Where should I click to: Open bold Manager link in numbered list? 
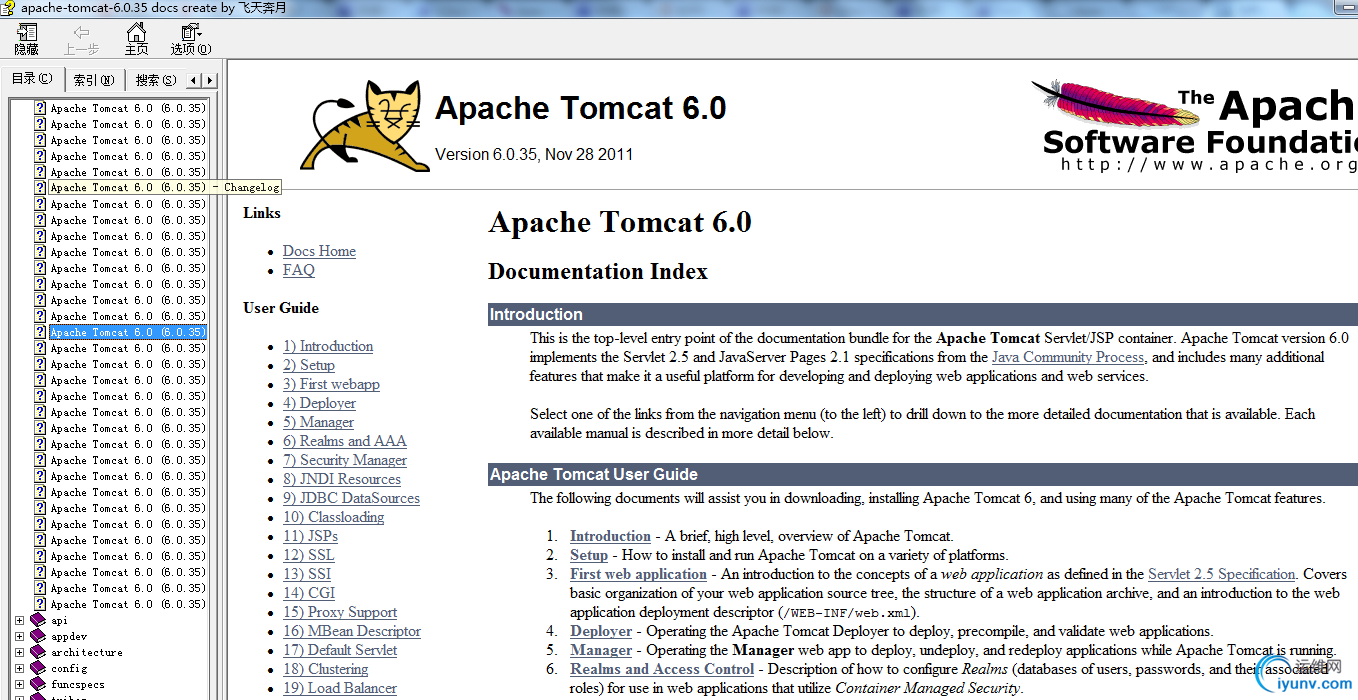point(601,650)
